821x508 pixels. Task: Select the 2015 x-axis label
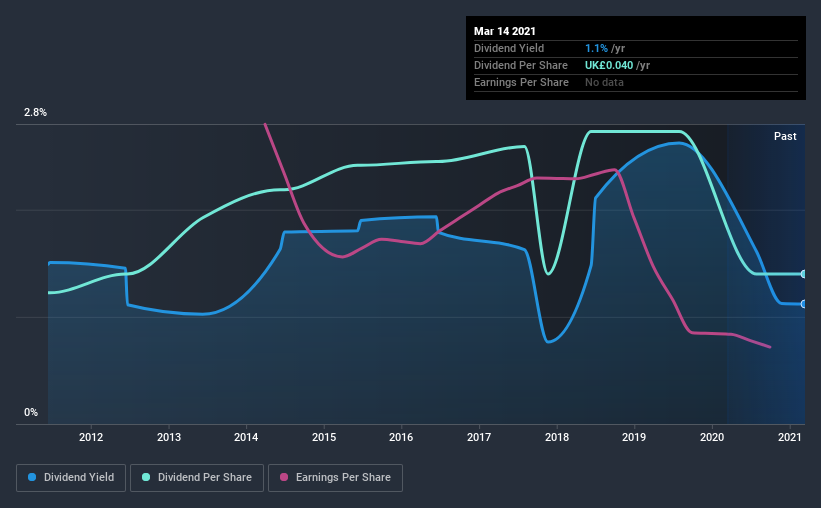click(324, 437)
